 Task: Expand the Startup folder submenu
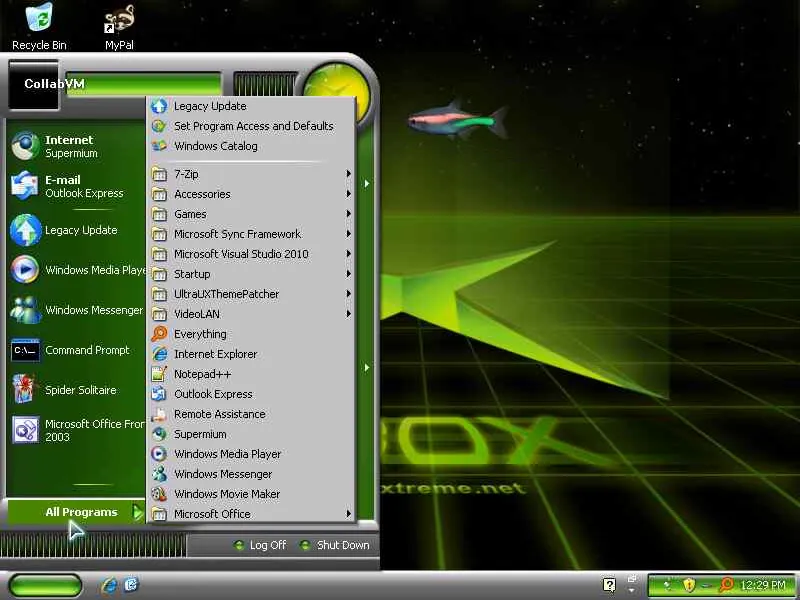pos(252,274)
